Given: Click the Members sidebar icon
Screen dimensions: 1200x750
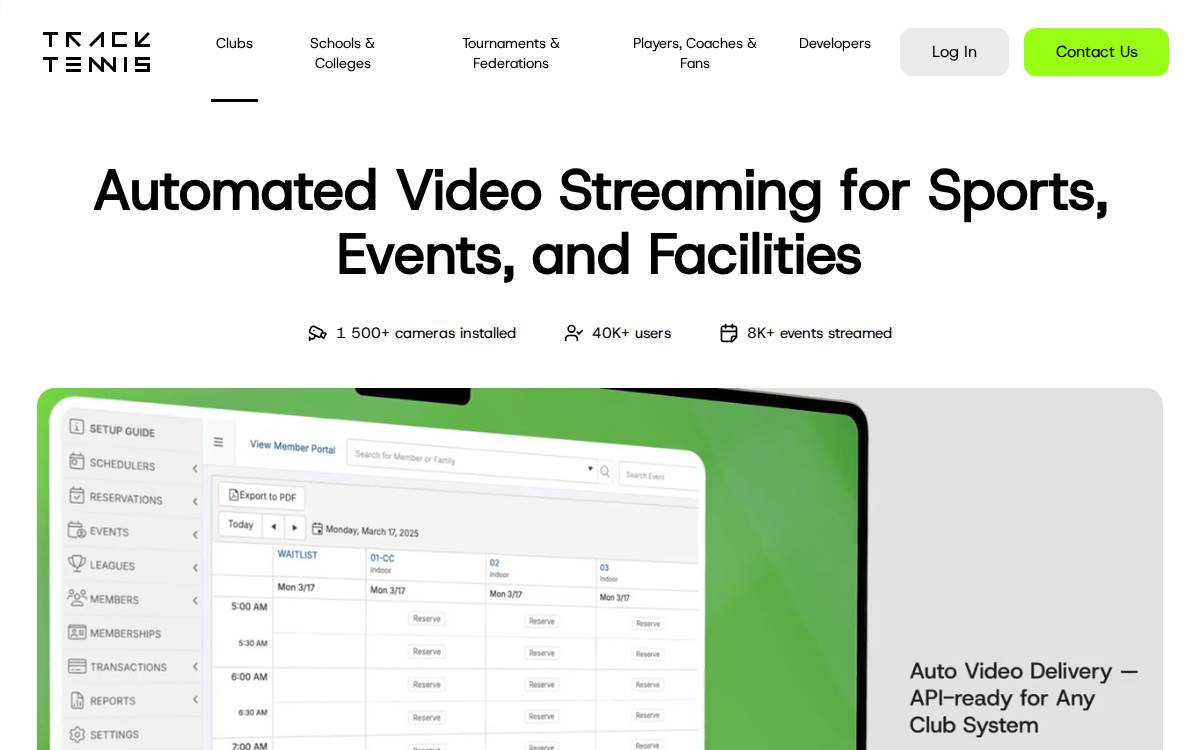Looking at the screenshot, I should [77, 597].
